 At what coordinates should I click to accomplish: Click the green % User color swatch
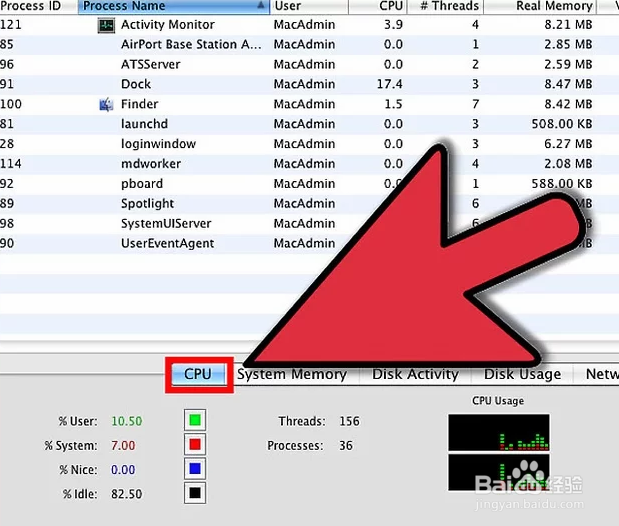pyautogui.click(x=195, y=420)
